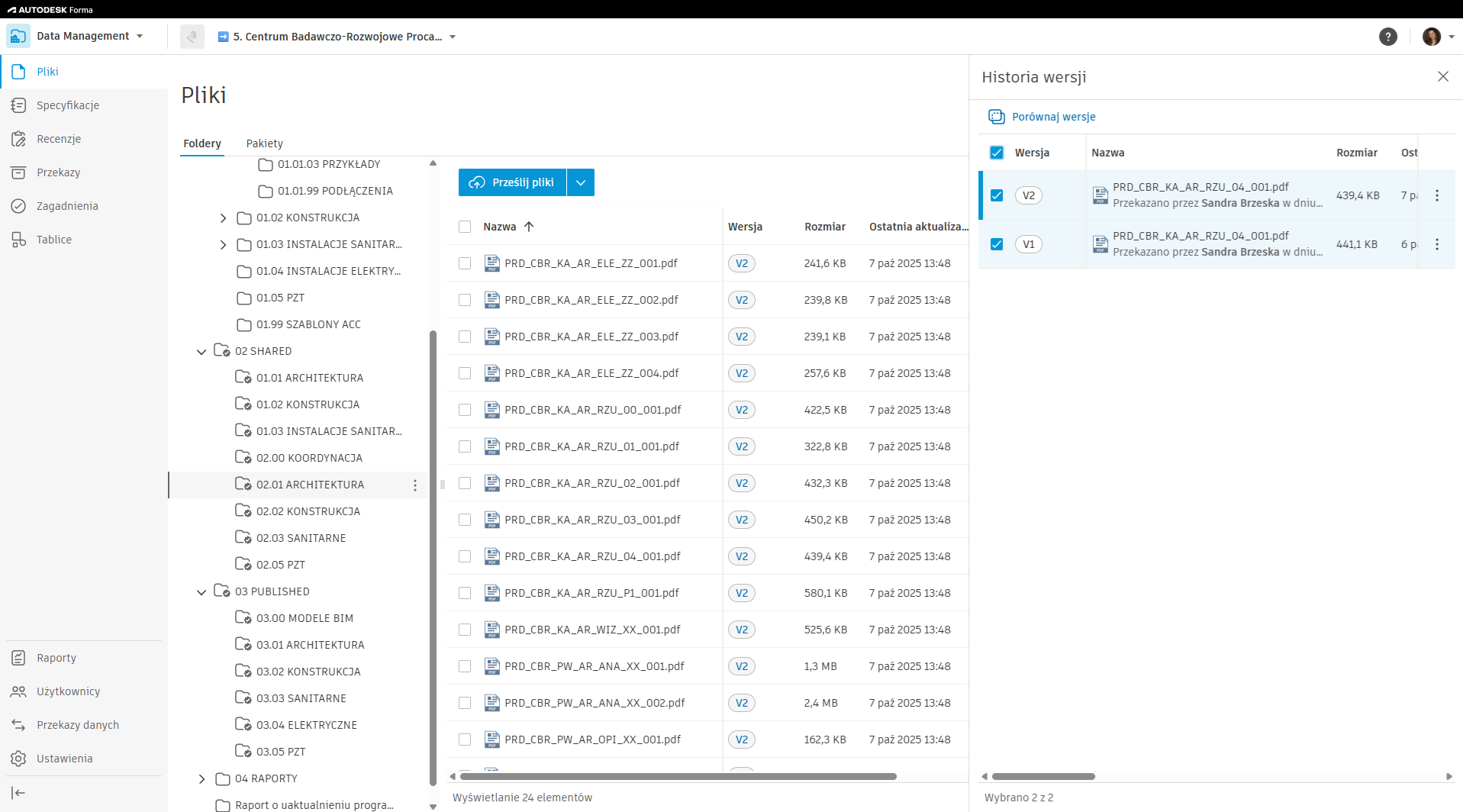Collapse the left sidebar panel
This screenshot has width=1463, height=812.
(18, 793)
